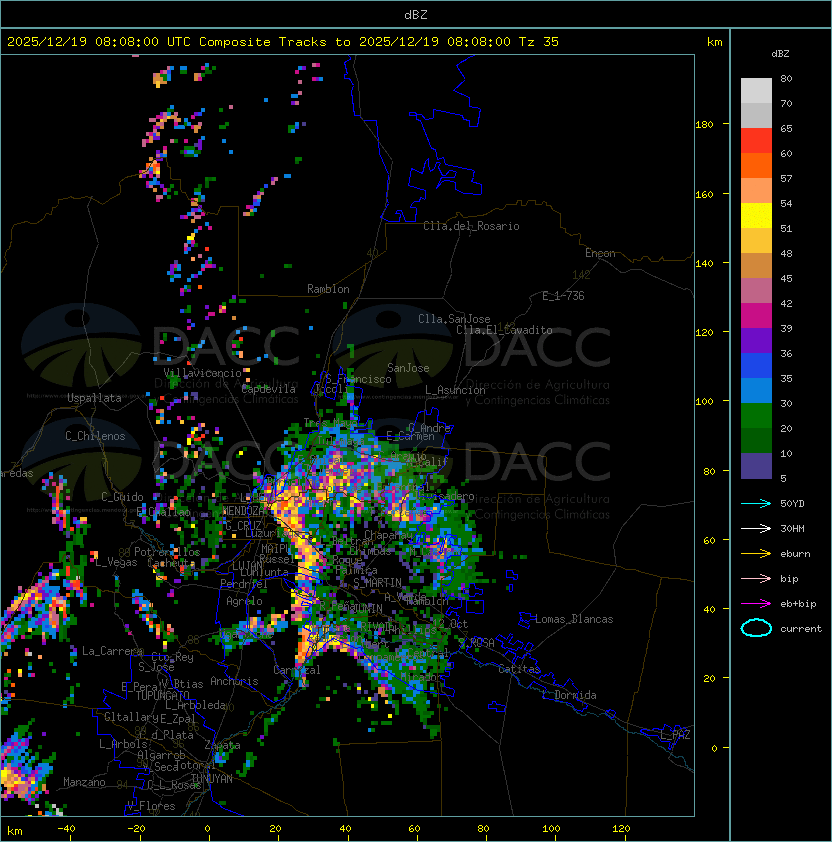Choose the slate-blue swatch between 10 and 5
The width and height of the screenshot is (832, 842).
(756, 466)
